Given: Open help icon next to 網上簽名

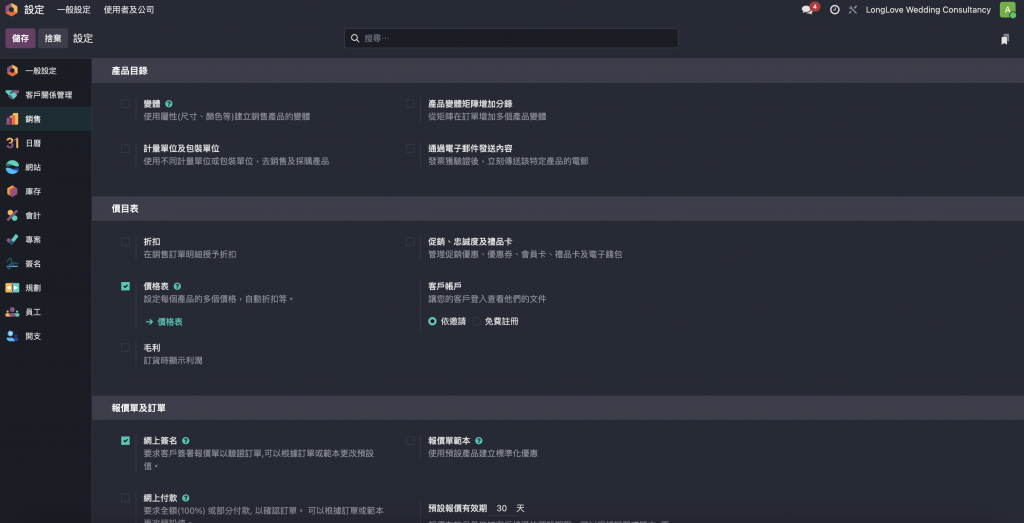Looking at the screenshot, I should [x=185, y=441].
